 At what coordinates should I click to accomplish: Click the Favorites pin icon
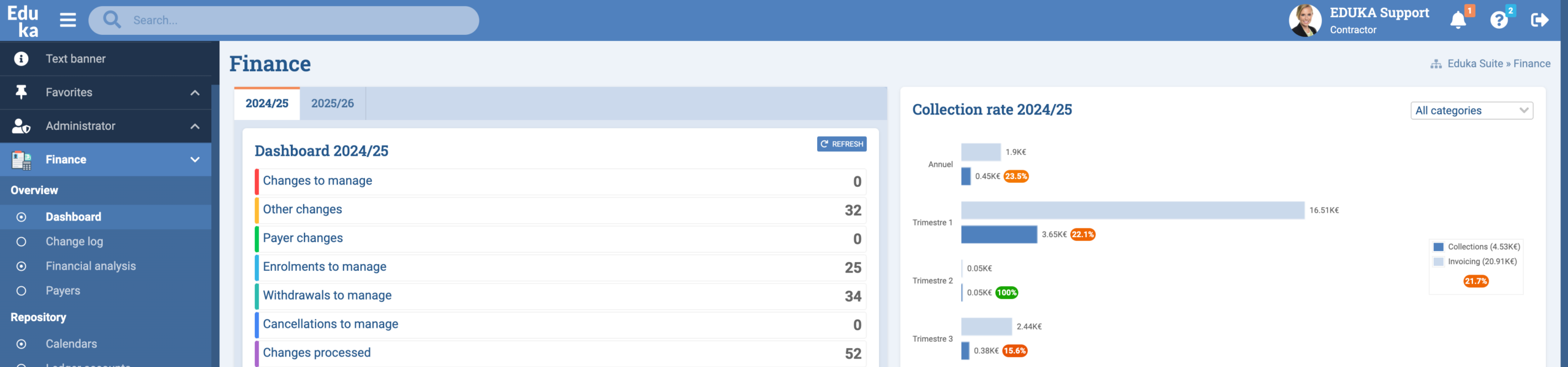click(21, 93)
